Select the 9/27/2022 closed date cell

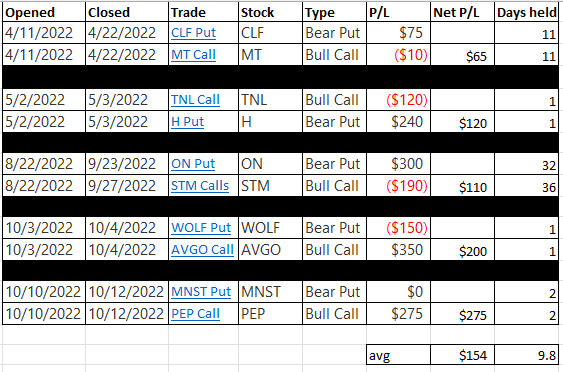127,186
